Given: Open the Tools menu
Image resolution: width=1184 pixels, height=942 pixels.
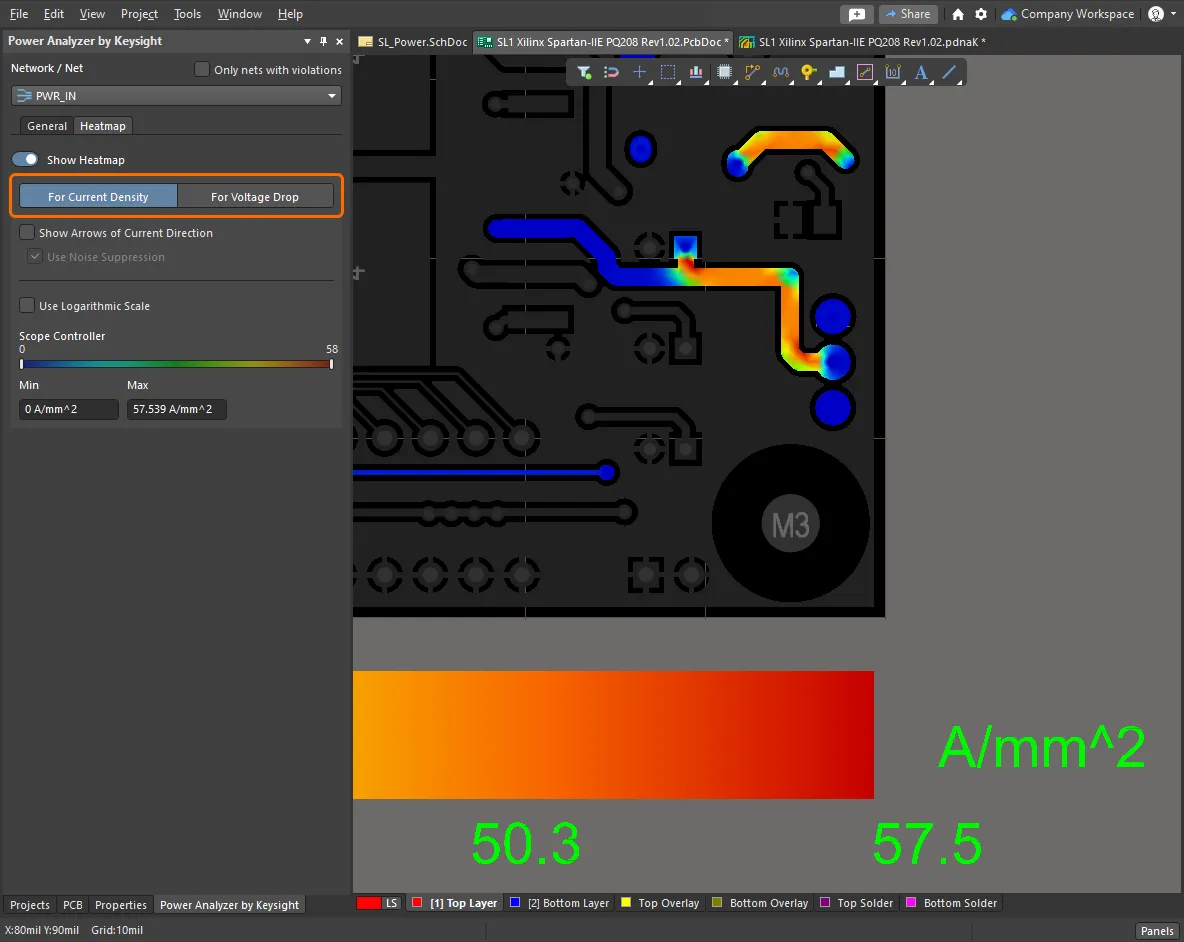Looking at the screenshot, I should [187, 14].
